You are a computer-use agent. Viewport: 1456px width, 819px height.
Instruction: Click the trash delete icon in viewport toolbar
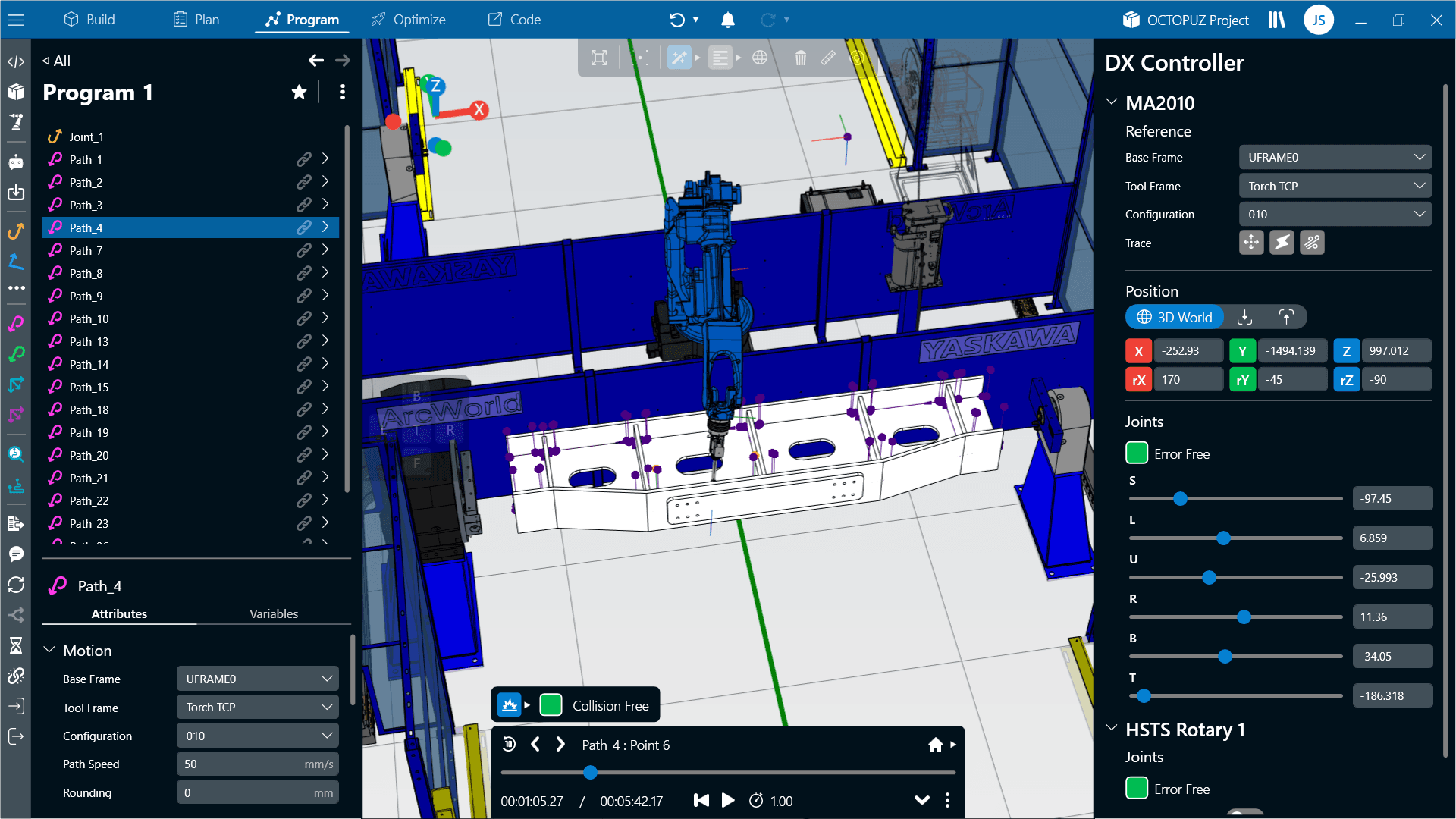coord(800,58)
